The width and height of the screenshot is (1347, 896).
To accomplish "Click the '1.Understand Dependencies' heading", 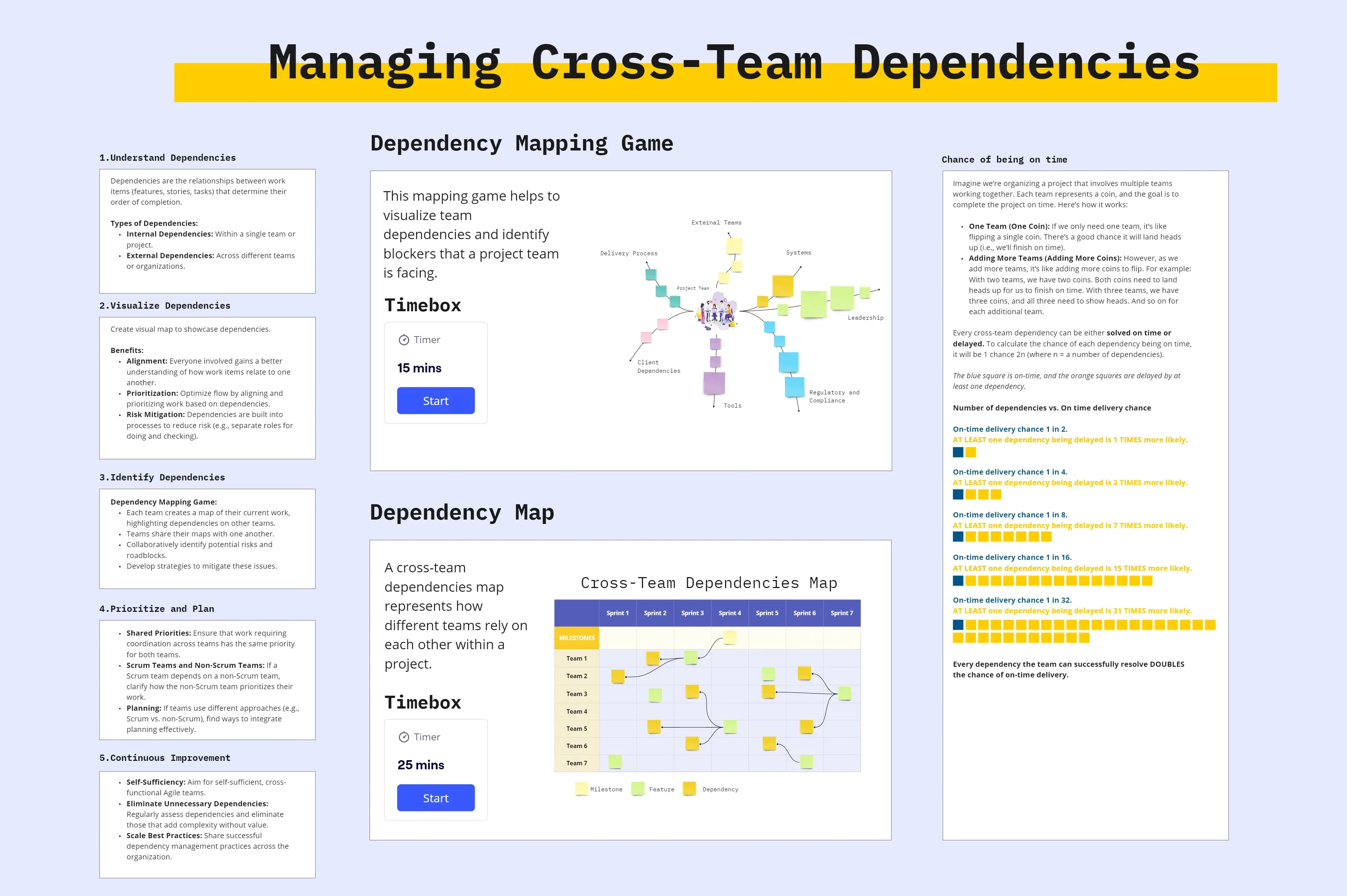I will tap(167, 158).
